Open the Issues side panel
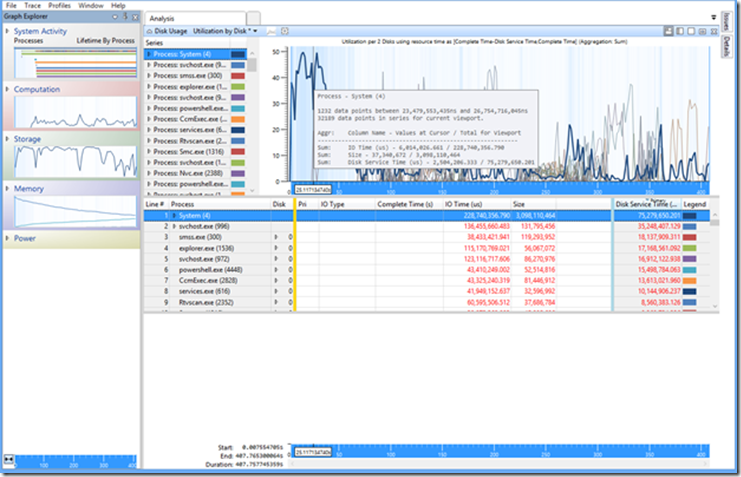Image resolution: width=741 pixels, height=477 pixels. (x=726, y=21)
